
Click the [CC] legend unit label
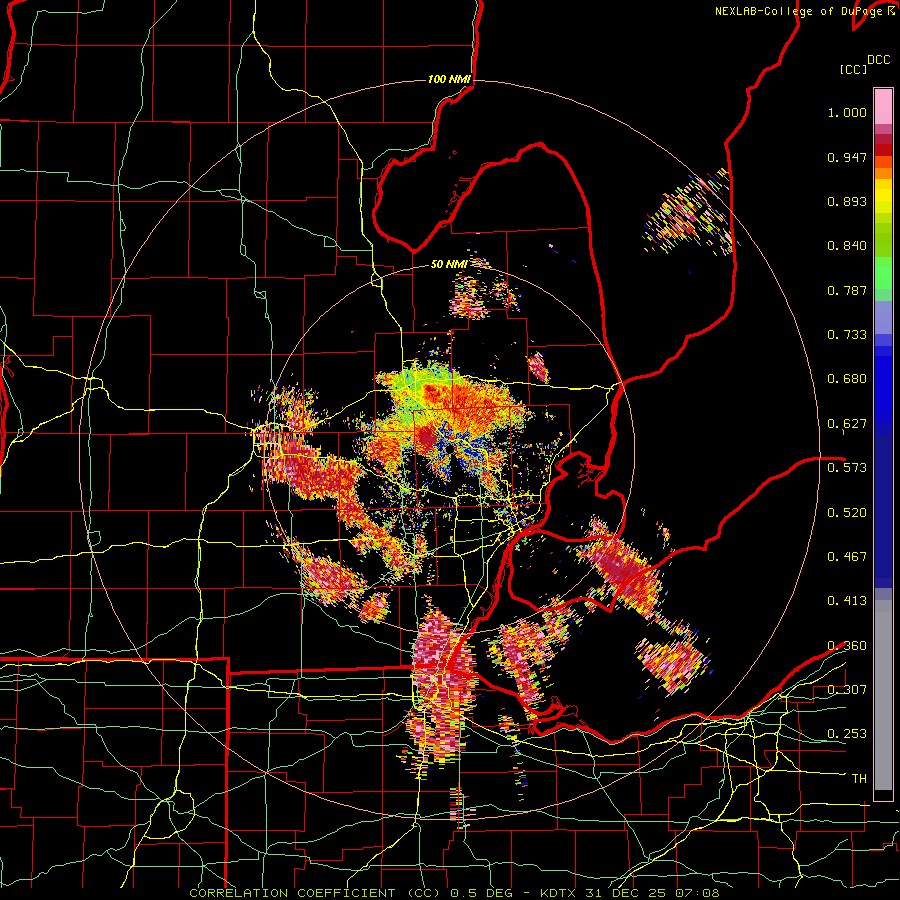854,69
